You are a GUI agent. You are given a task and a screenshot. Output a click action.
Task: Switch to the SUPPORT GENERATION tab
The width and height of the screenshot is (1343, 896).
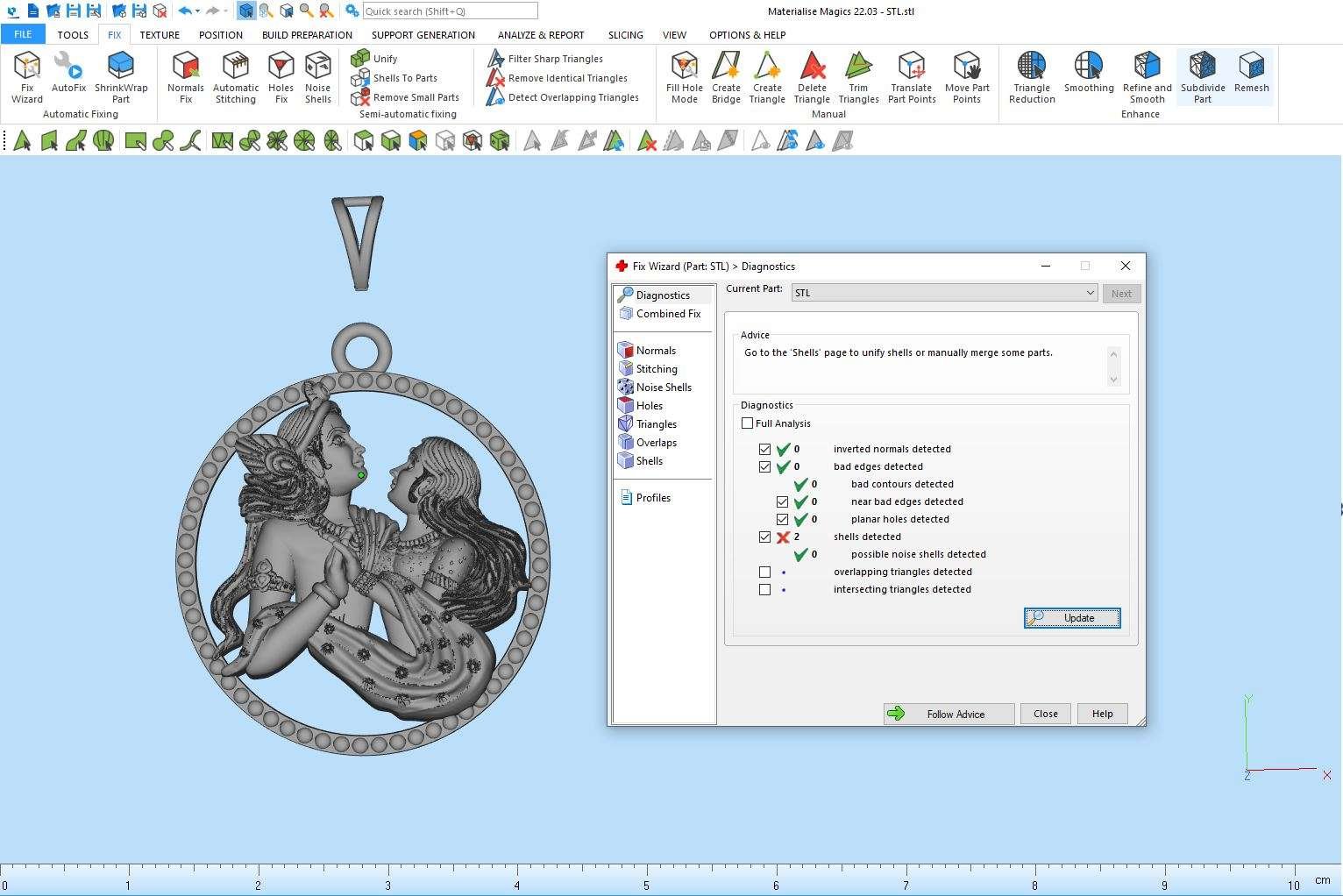423,35
